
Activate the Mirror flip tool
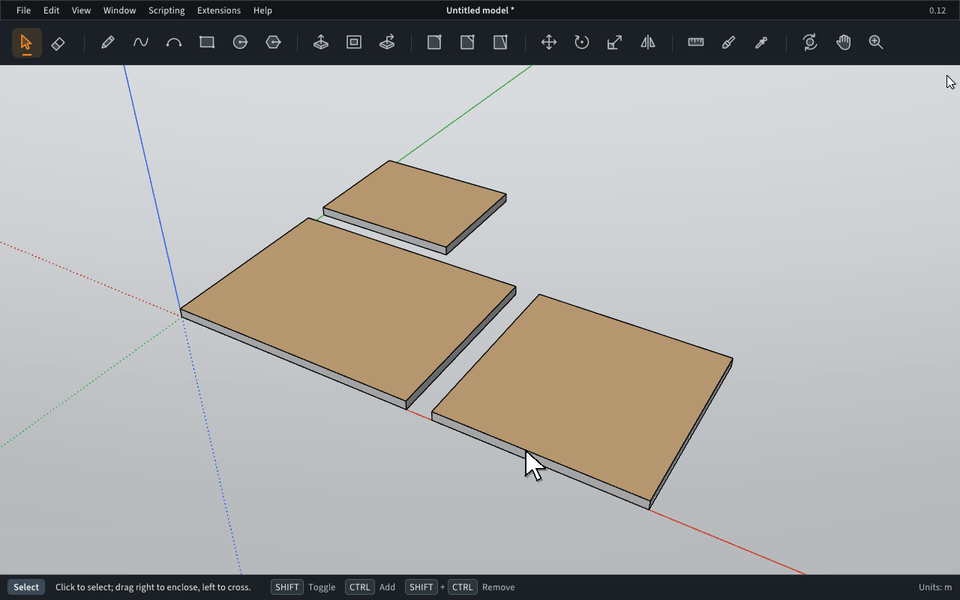(648, 42)
